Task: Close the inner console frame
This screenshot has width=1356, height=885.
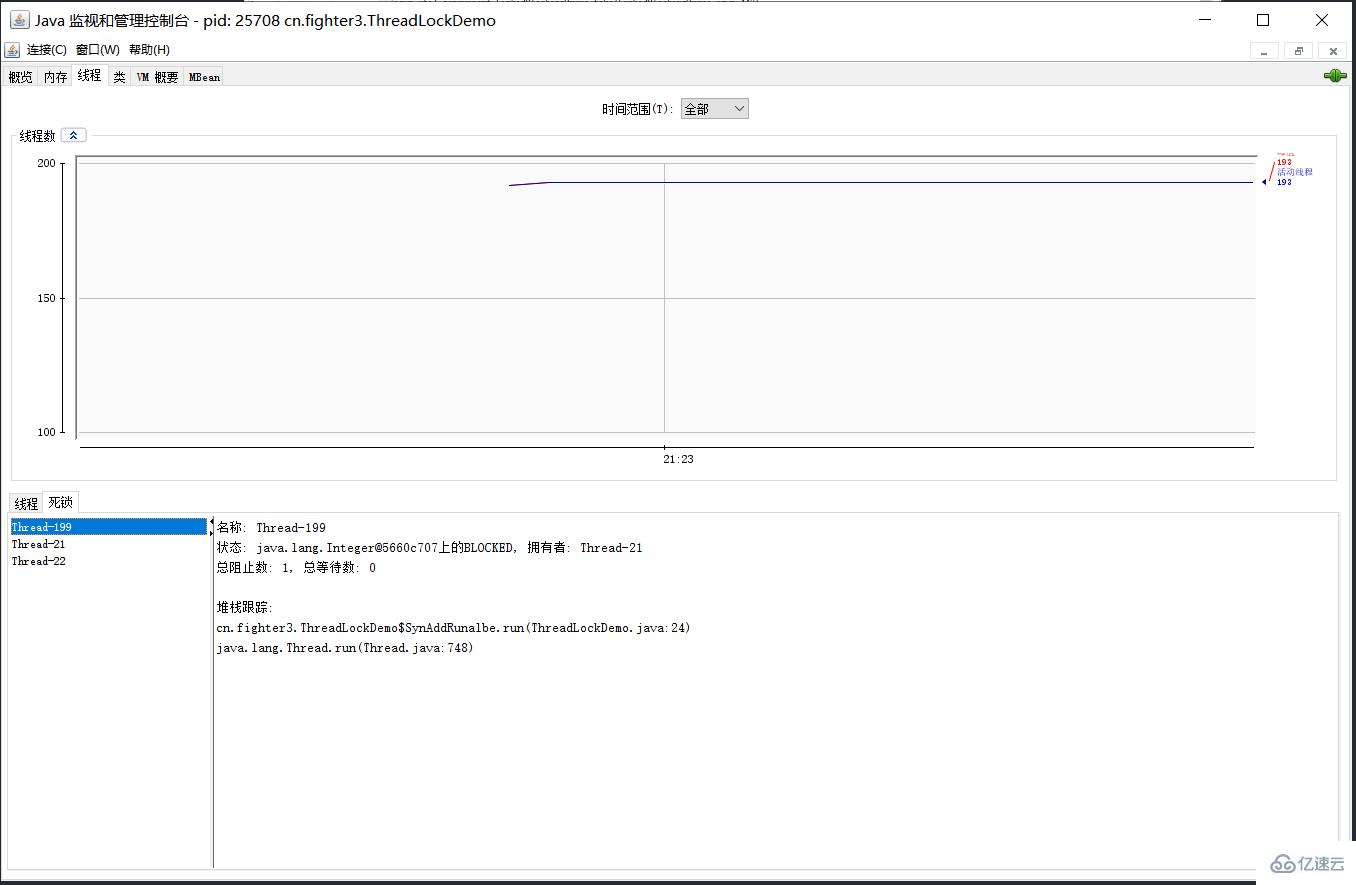Action: 1333,51
